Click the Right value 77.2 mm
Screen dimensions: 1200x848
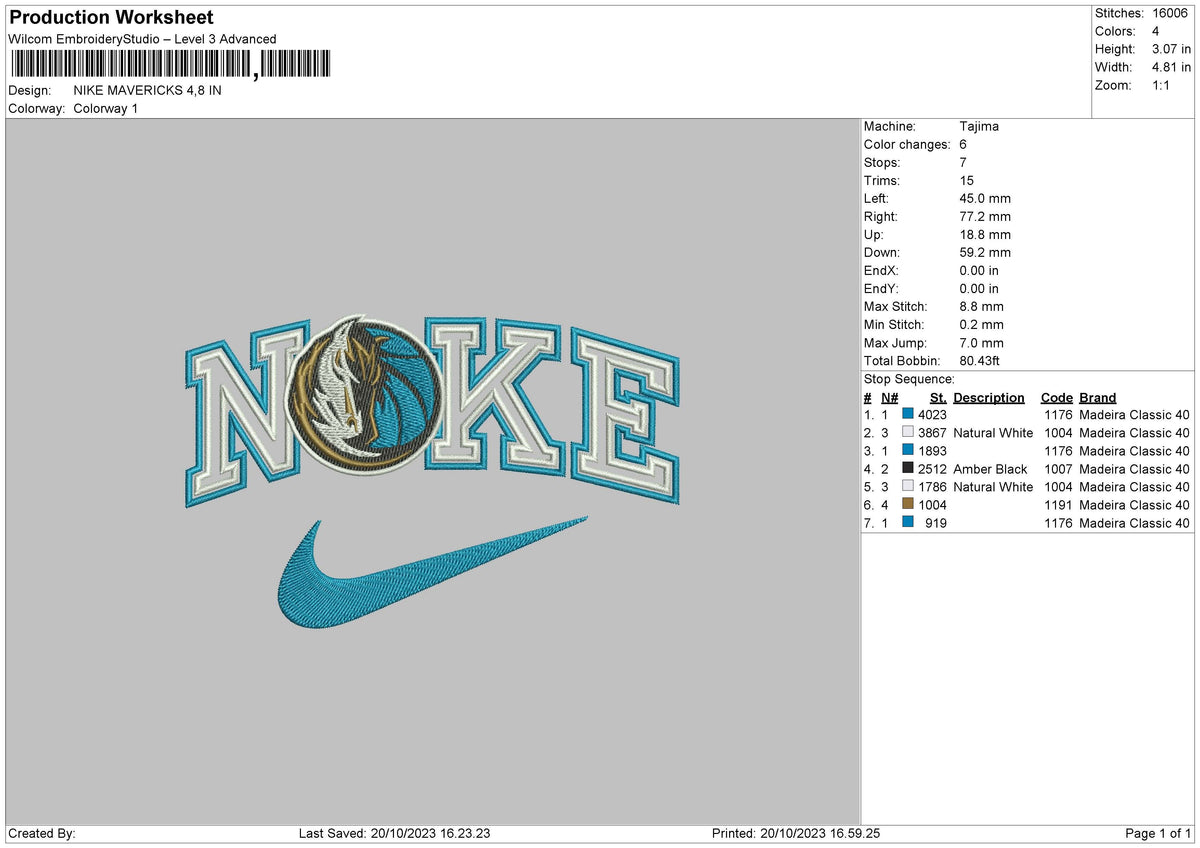[x=985, y=216]
